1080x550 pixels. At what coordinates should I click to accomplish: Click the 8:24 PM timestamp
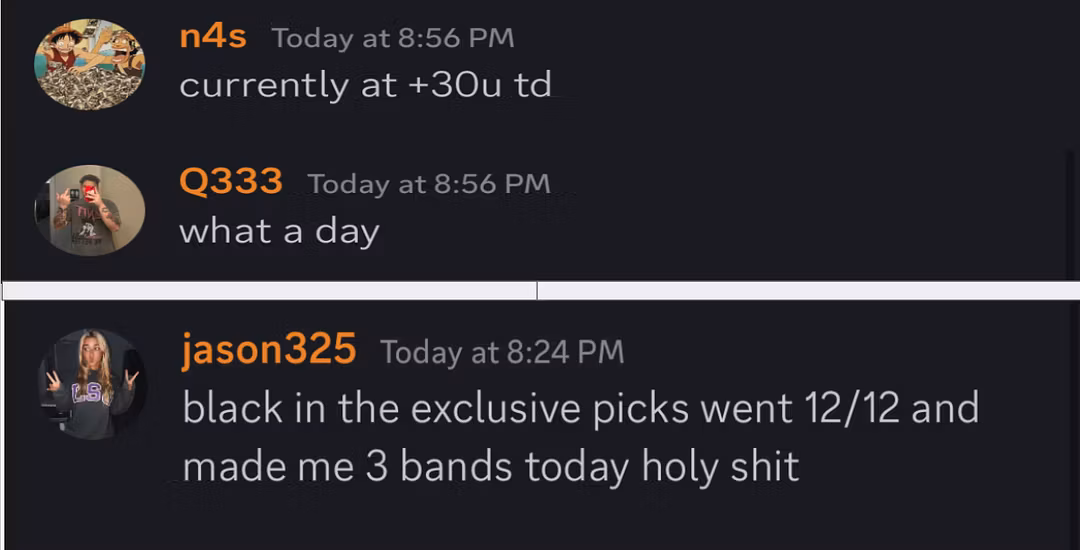pos(502,352)
